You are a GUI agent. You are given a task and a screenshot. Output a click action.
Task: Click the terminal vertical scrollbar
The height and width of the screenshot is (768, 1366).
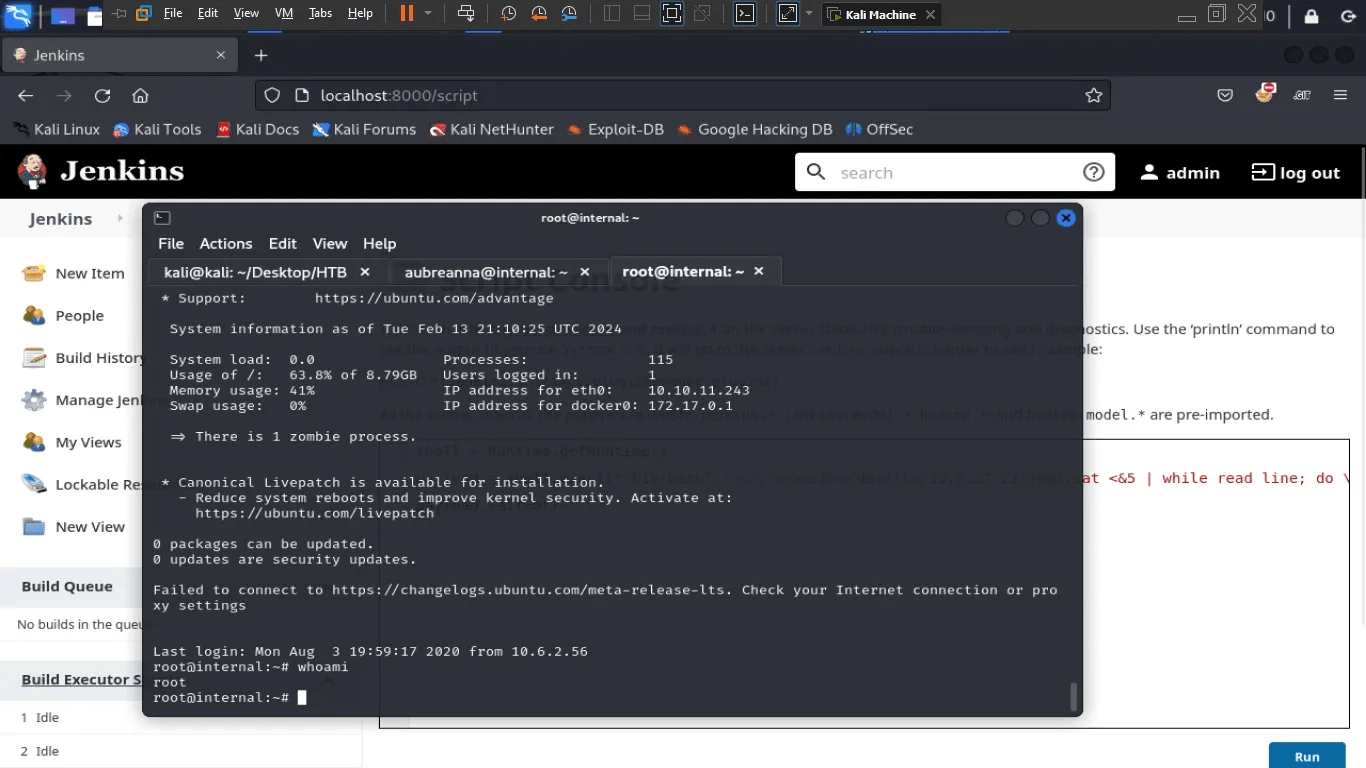pyautogui.click(x=1075, y=696)
